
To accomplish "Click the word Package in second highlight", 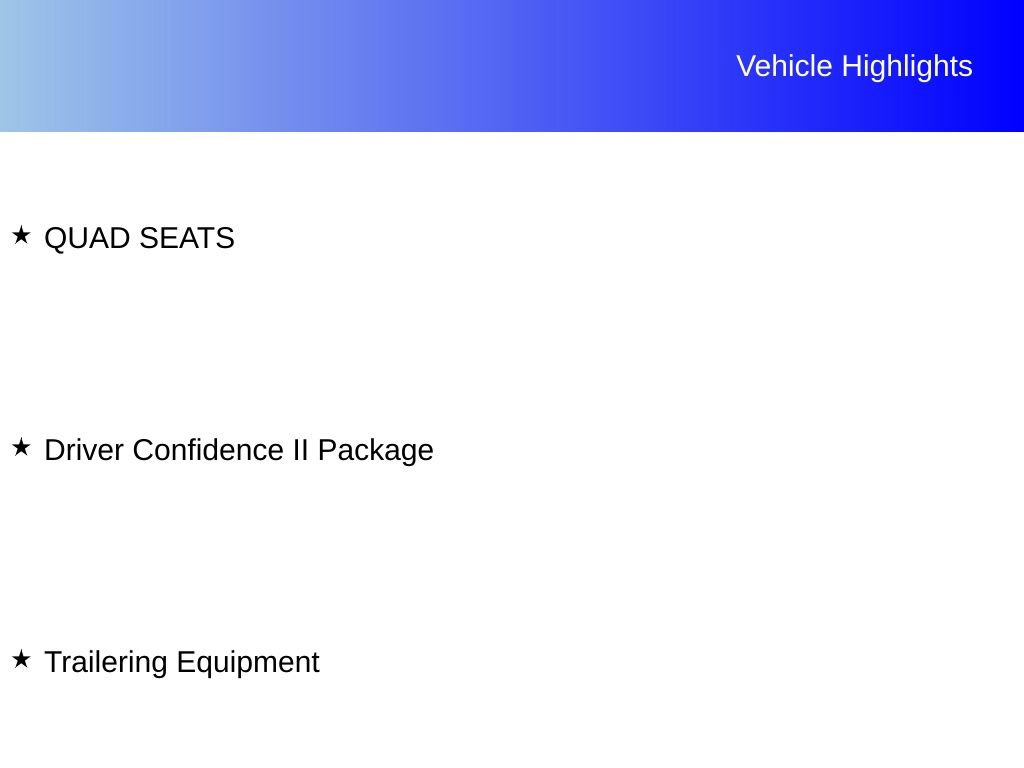I will (x=376, y=451).
